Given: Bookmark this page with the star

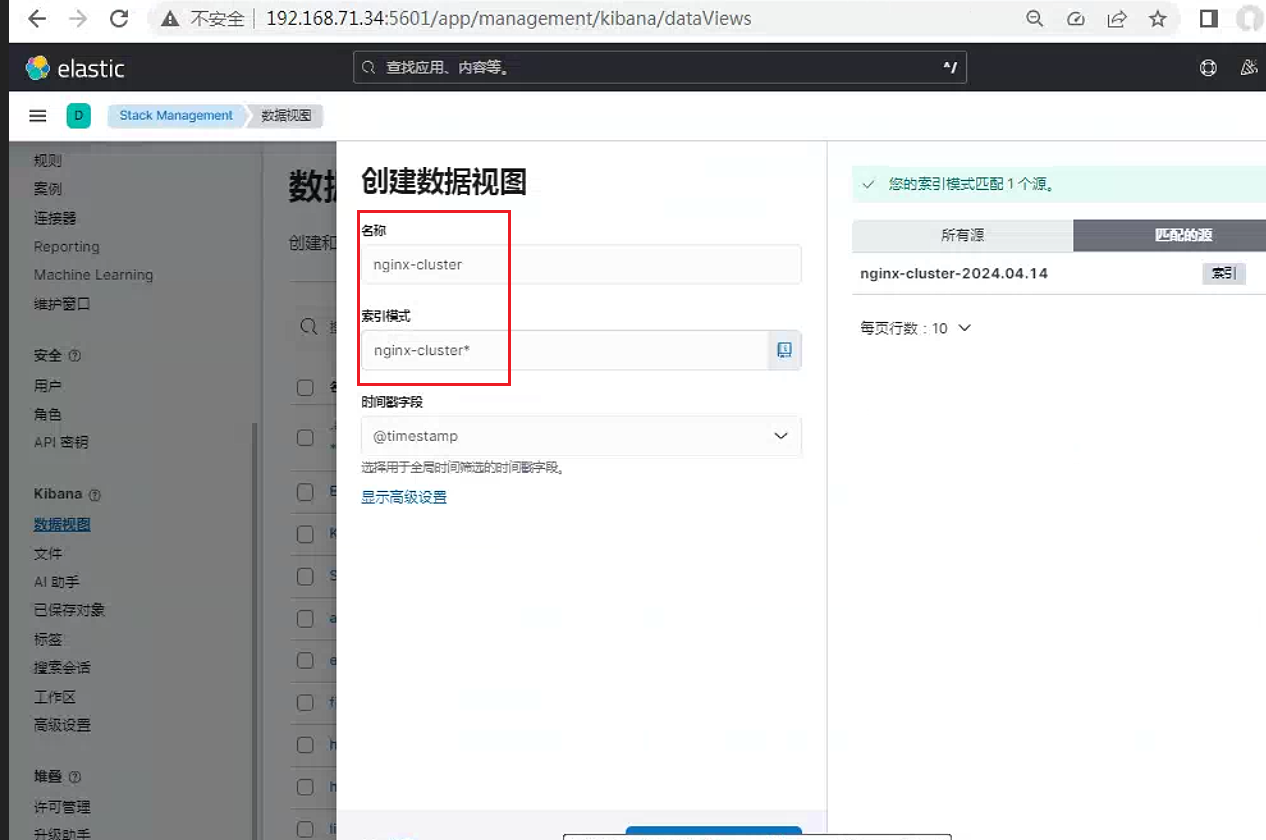Looking at the screenshot, I should (x=1158, y=19).
